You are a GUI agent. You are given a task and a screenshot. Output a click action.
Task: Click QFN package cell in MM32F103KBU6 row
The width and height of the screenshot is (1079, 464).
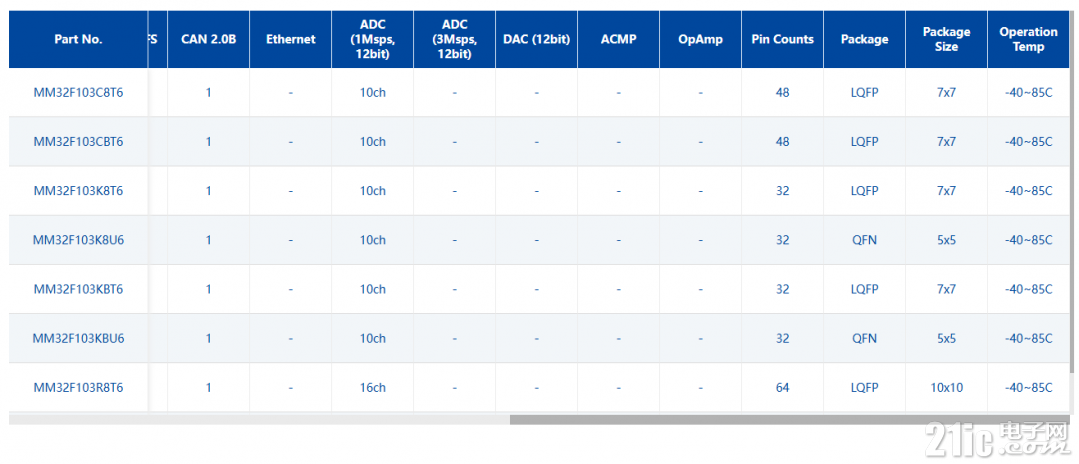tap(864, 339)
